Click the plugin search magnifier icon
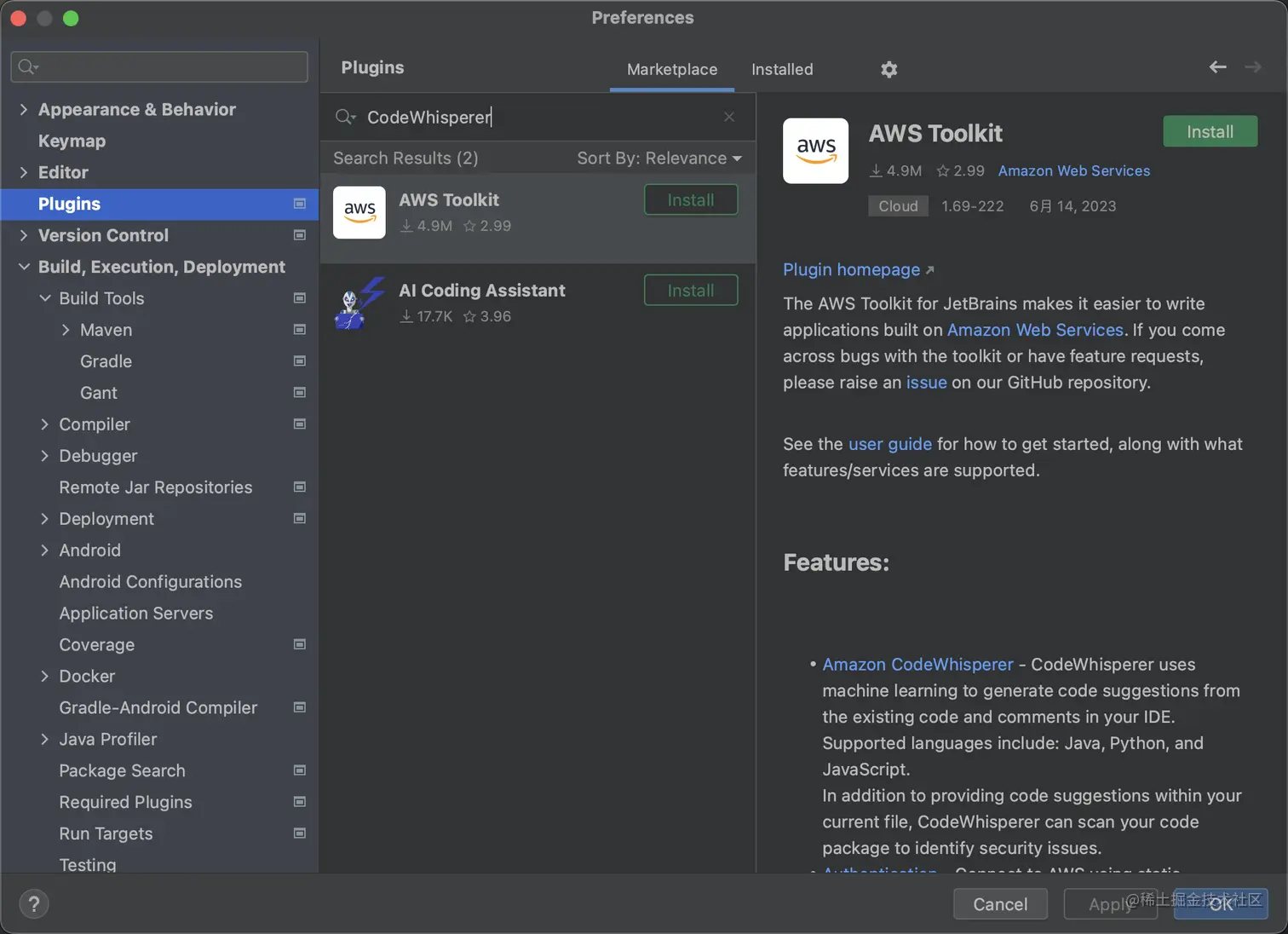The image size is (1288, 934). pyautogui.click(x=345, y=117)
